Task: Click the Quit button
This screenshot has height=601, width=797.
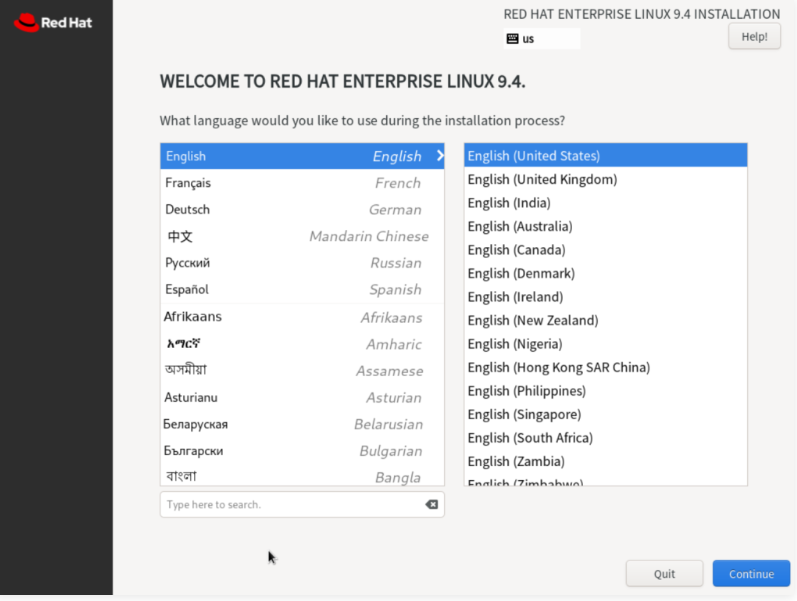Action: pyautogui.click(x=664, y=574)
